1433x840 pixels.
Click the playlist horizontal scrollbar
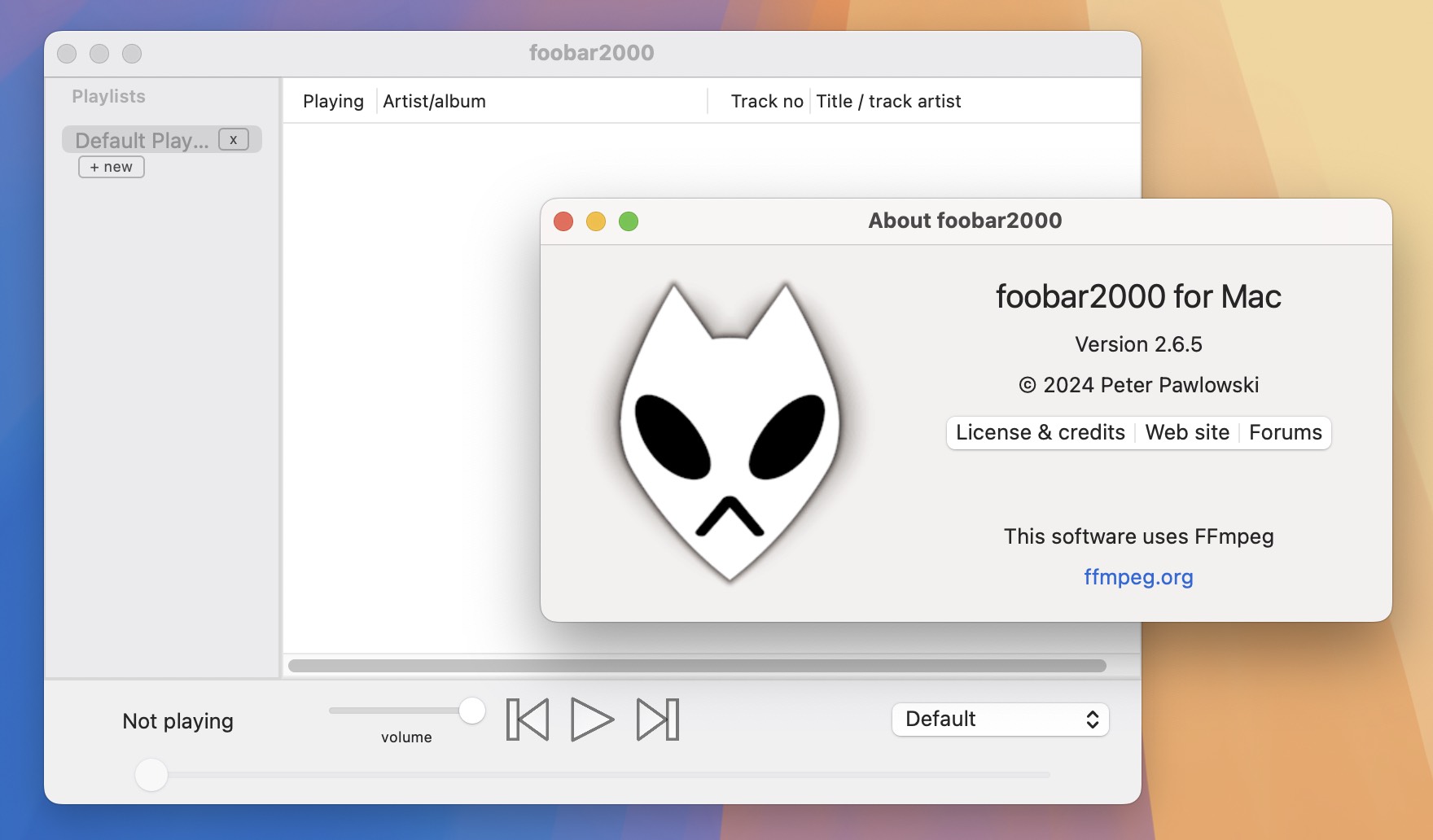point(697,666)
